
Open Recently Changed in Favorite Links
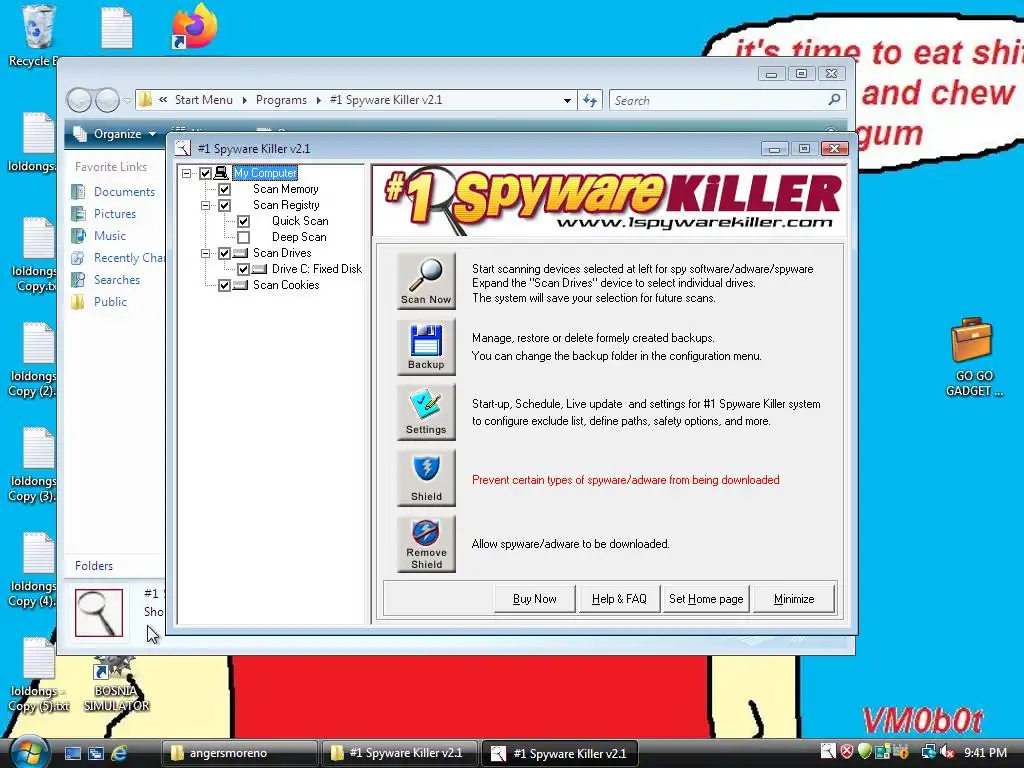(x=118, y=258)
